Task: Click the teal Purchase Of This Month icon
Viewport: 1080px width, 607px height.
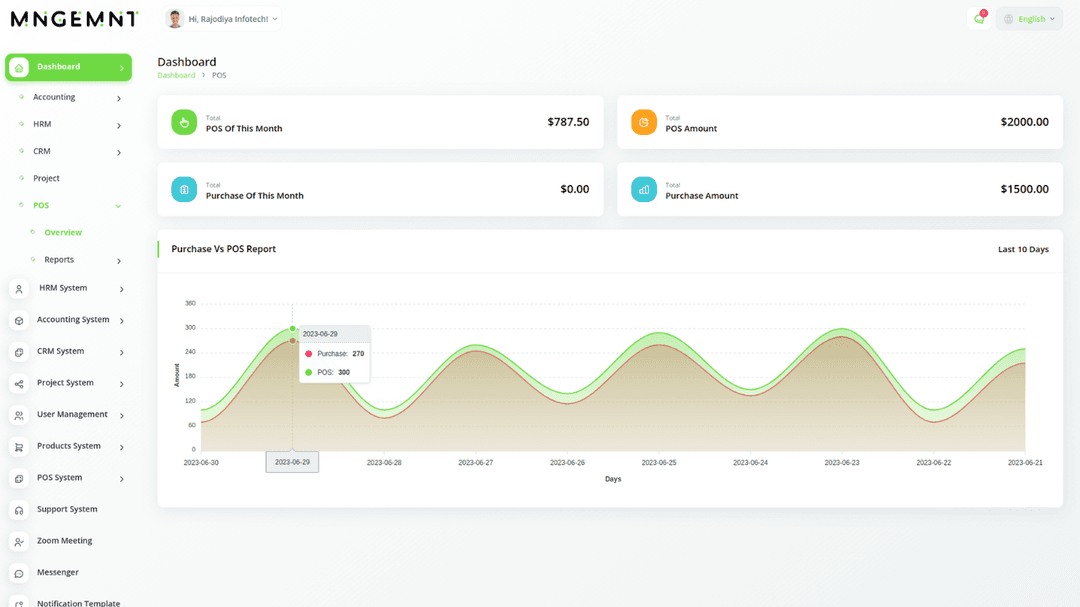Action: (x=184, y=189)
